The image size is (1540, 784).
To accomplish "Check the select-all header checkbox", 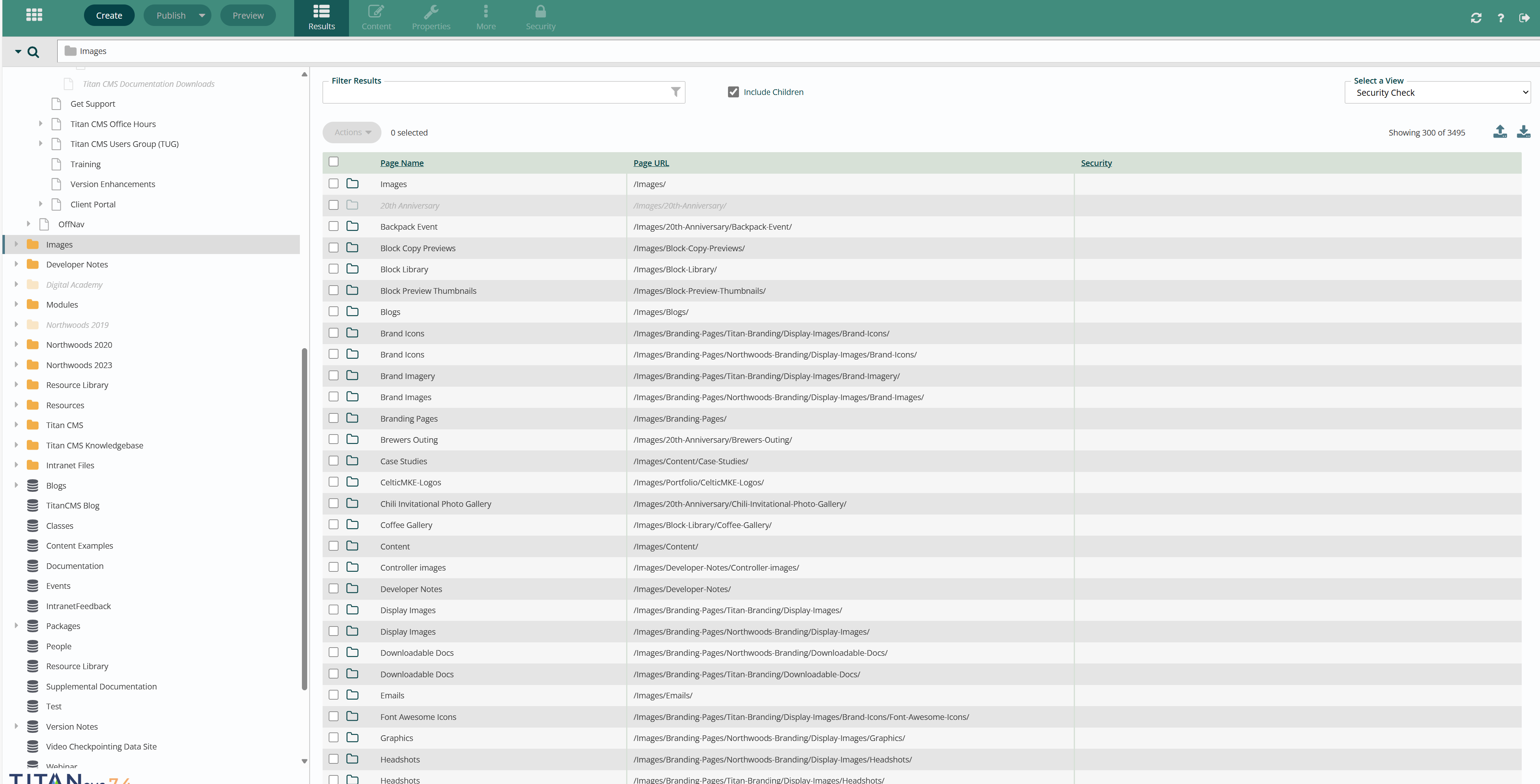I will (334, 162).
